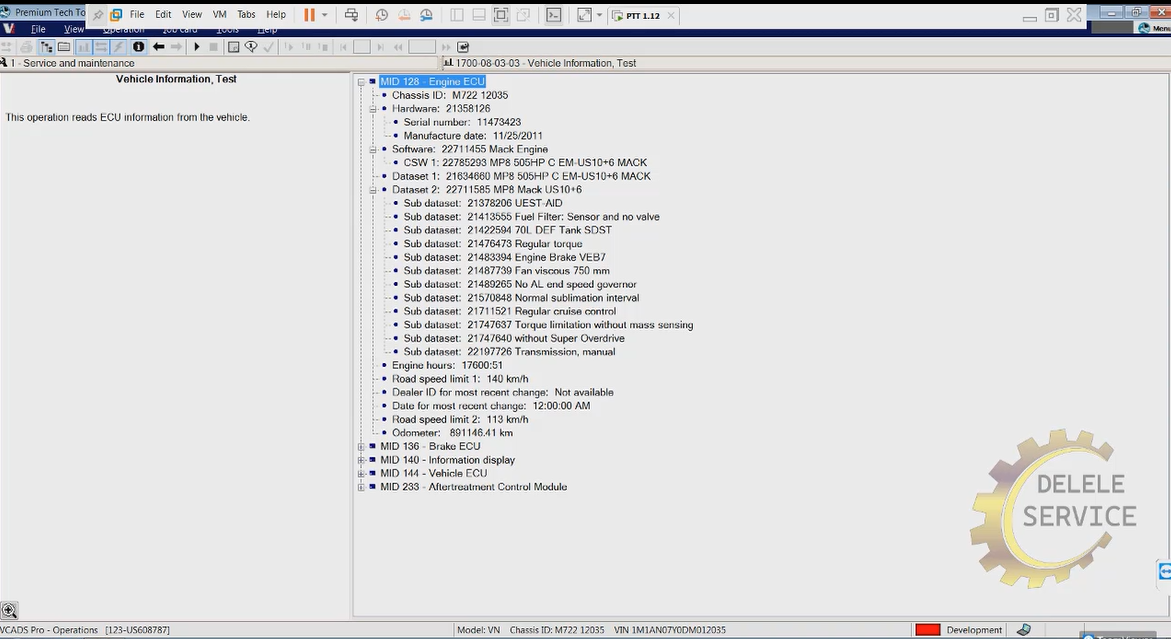
Task: Select the Engine hours 17600:51 row
Action: (x=447, y=365)
